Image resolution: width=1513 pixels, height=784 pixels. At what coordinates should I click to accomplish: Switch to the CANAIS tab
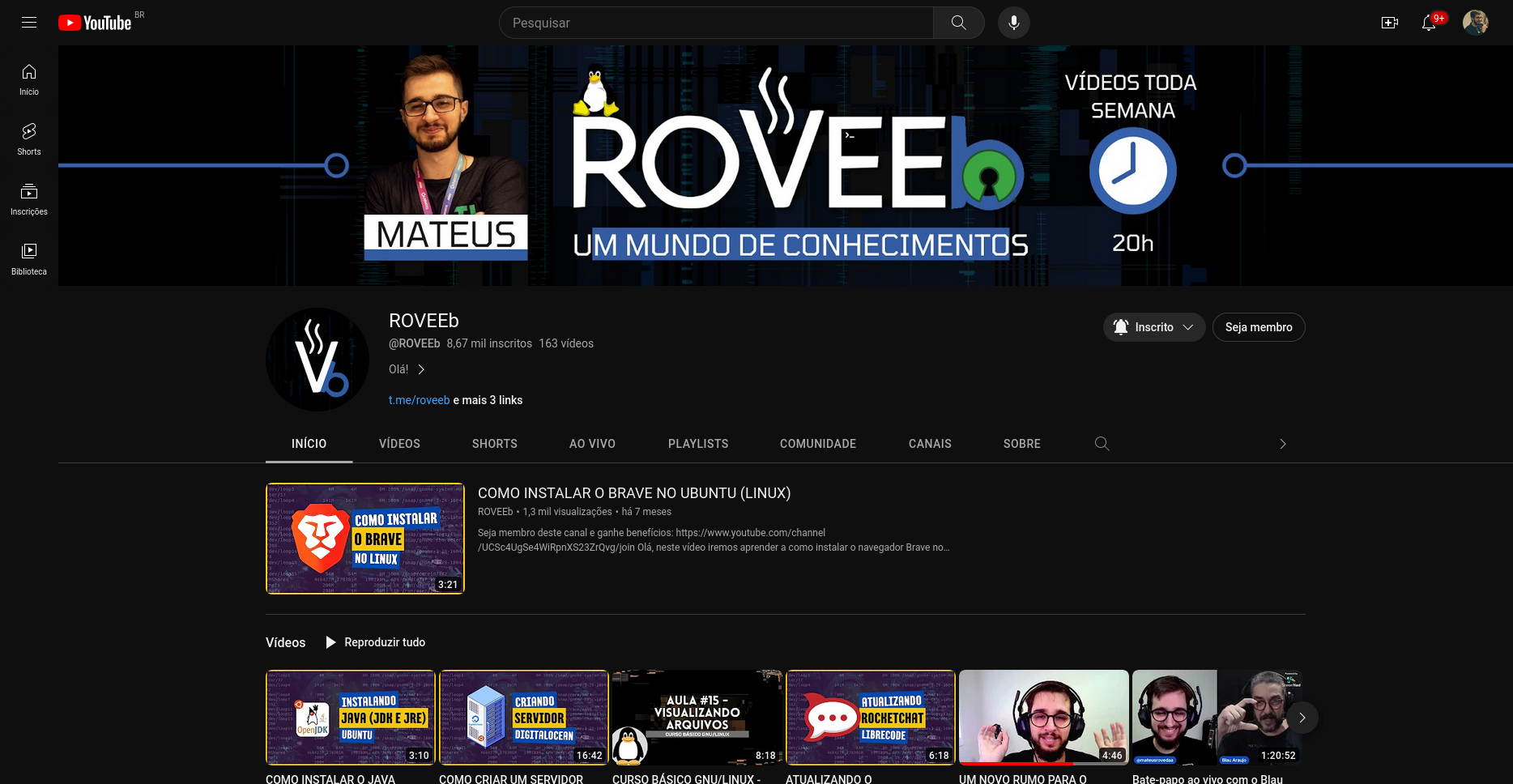pos(930,444)
